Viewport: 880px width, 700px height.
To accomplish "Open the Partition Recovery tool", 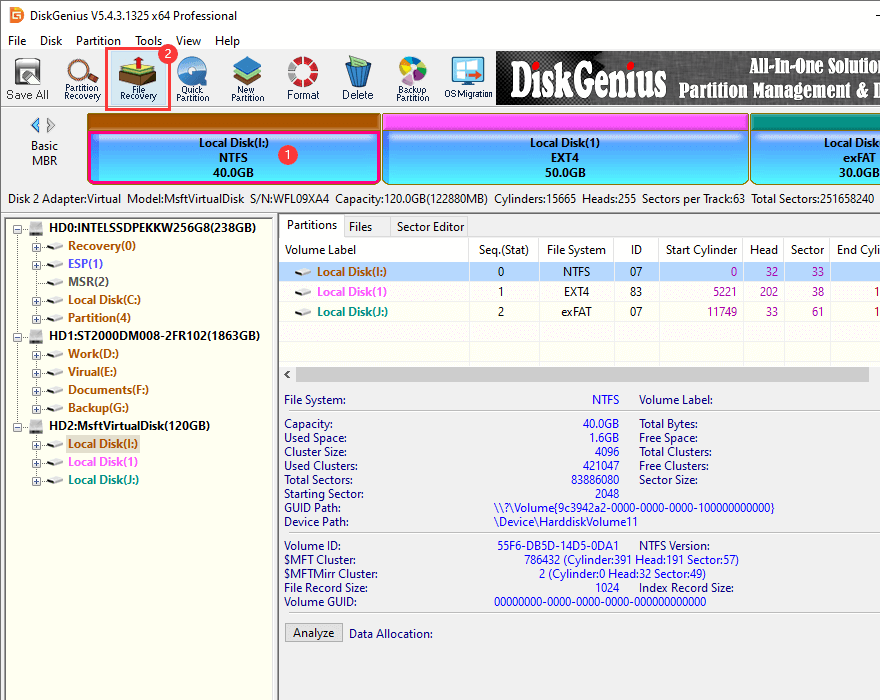I will tap(82, 79).
